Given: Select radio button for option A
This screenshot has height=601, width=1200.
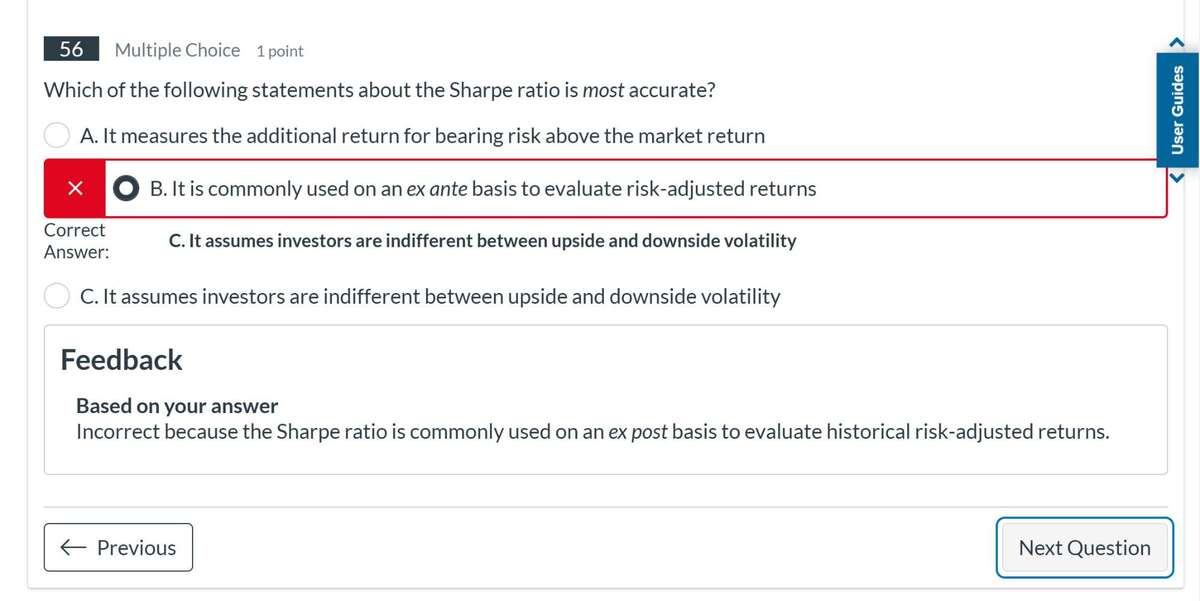Looking at the screenshot, I should click(x=56, y=135).
